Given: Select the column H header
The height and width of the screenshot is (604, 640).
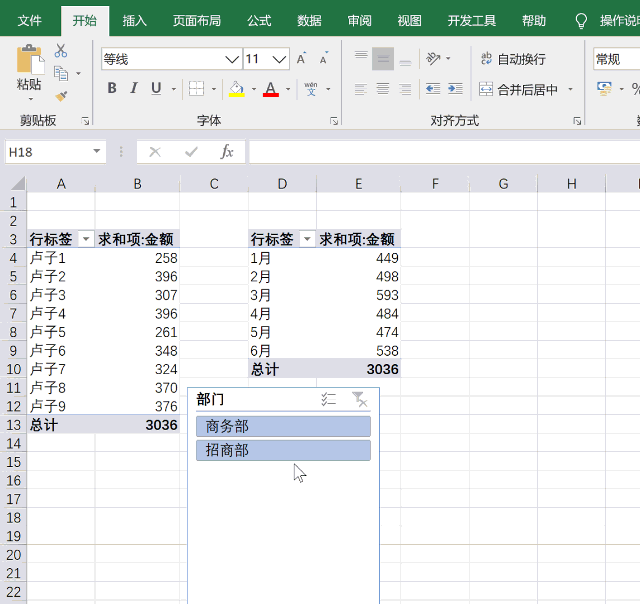Looking at the screenshot, I should click(571, 184).
